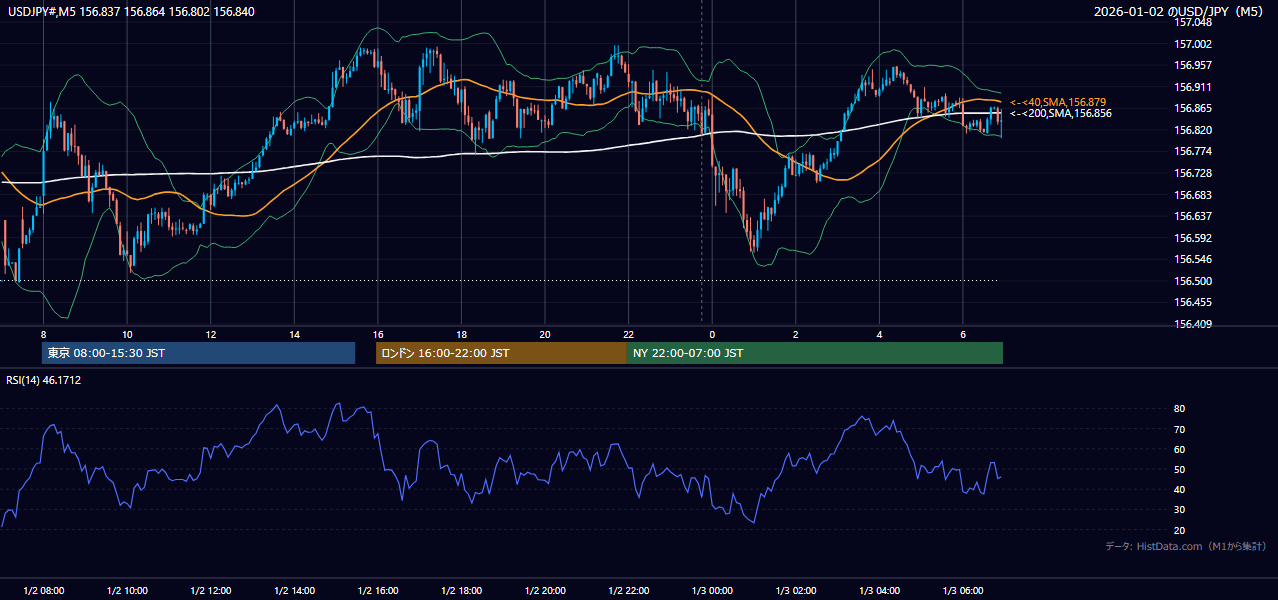
Task: Click price axis value 156.637
Action: (1193, 216)
